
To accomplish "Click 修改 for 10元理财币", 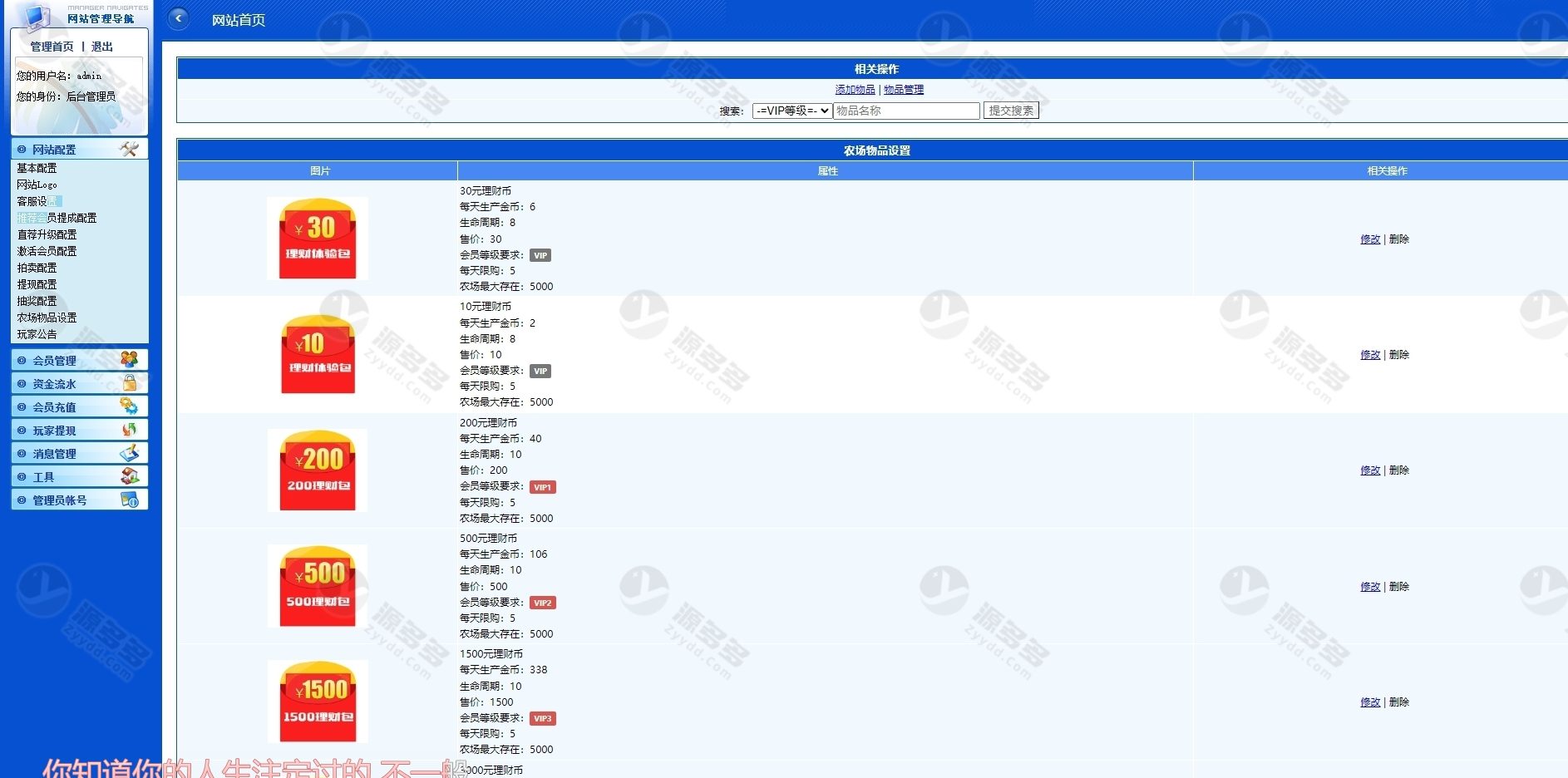I will (1370, 355).
